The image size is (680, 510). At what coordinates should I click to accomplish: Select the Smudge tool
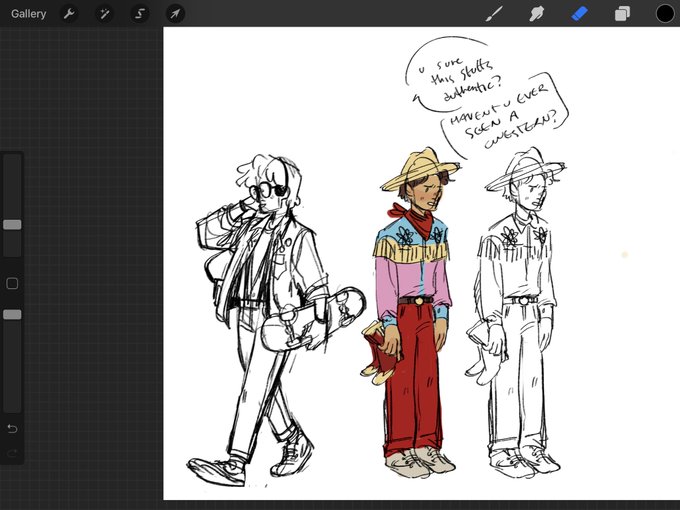click(x=536, y=14)
